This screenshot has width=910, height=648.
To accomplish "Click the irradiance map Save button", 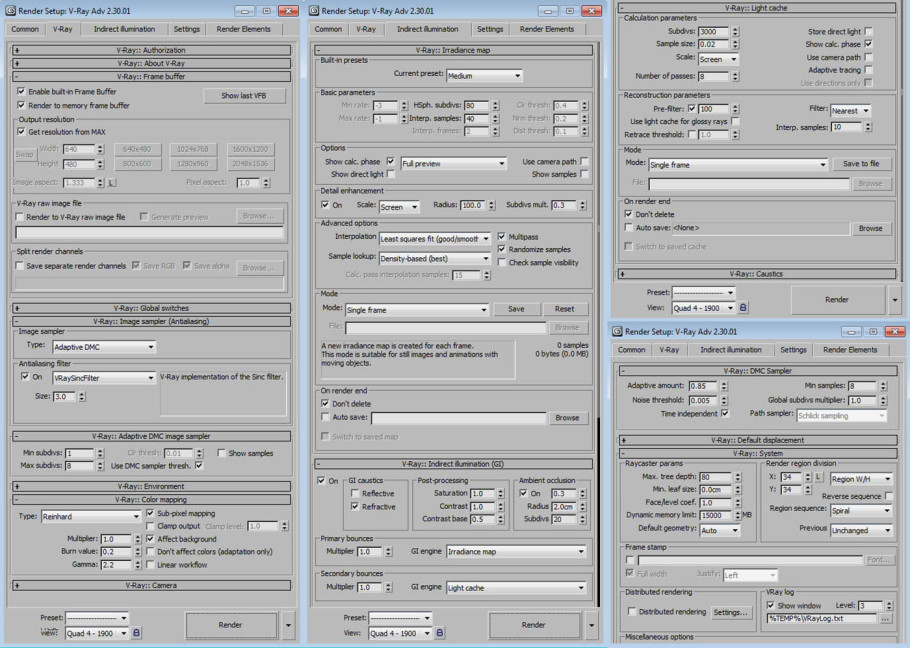I will [516, 309].
